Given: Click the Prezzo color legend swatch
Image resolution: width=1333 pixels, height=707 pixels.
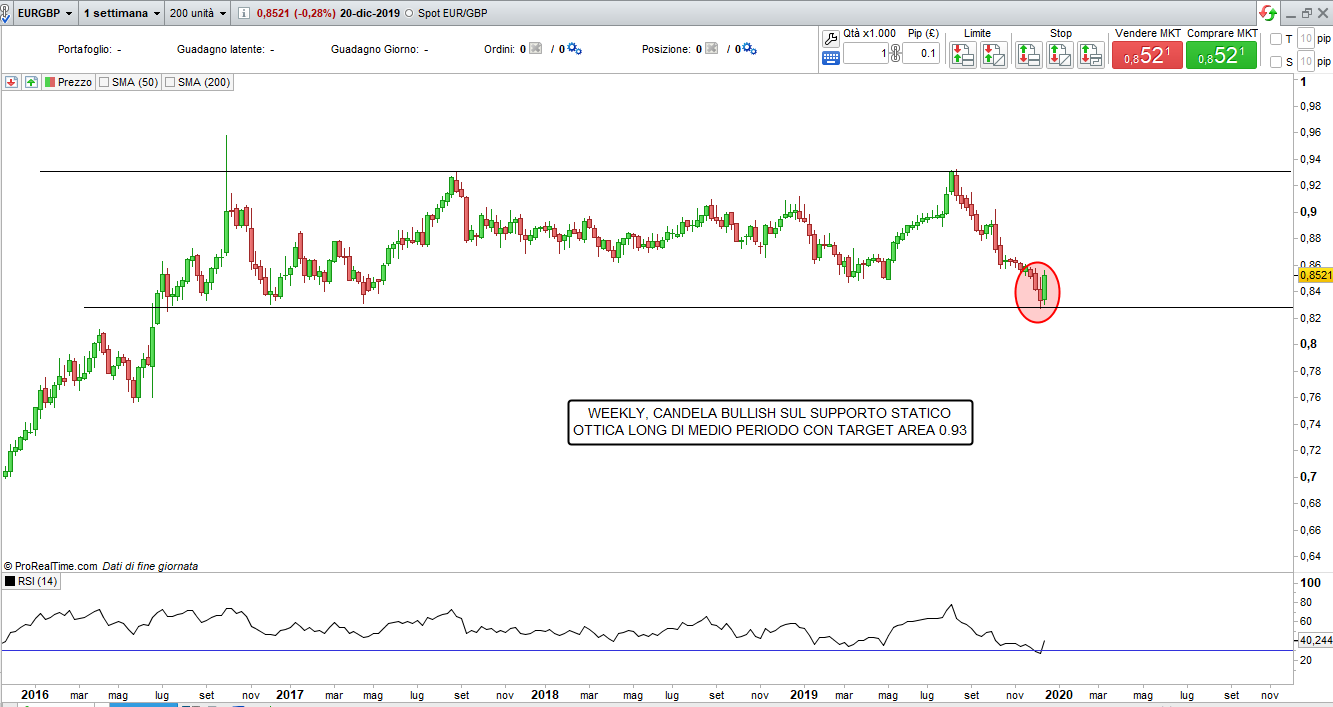Looking at the screenshot, I should point(48,83).
